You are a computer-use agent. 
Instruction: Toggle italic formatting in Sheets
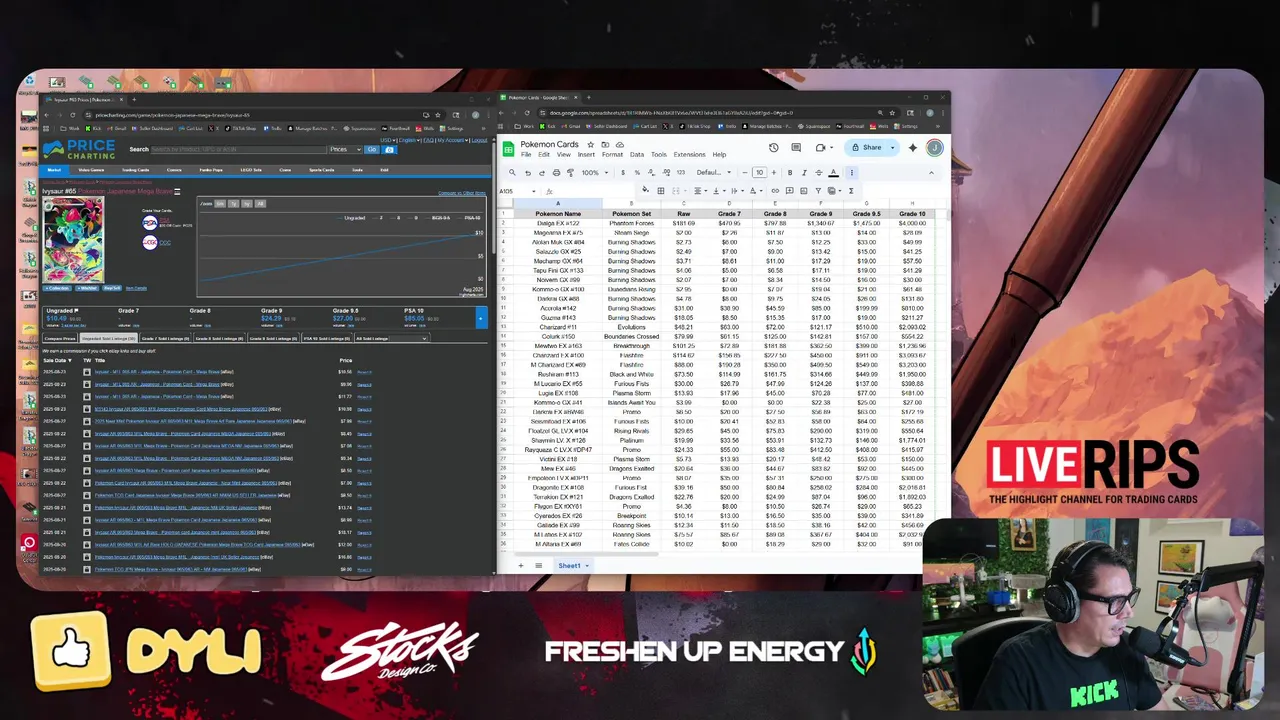point(804,173)
